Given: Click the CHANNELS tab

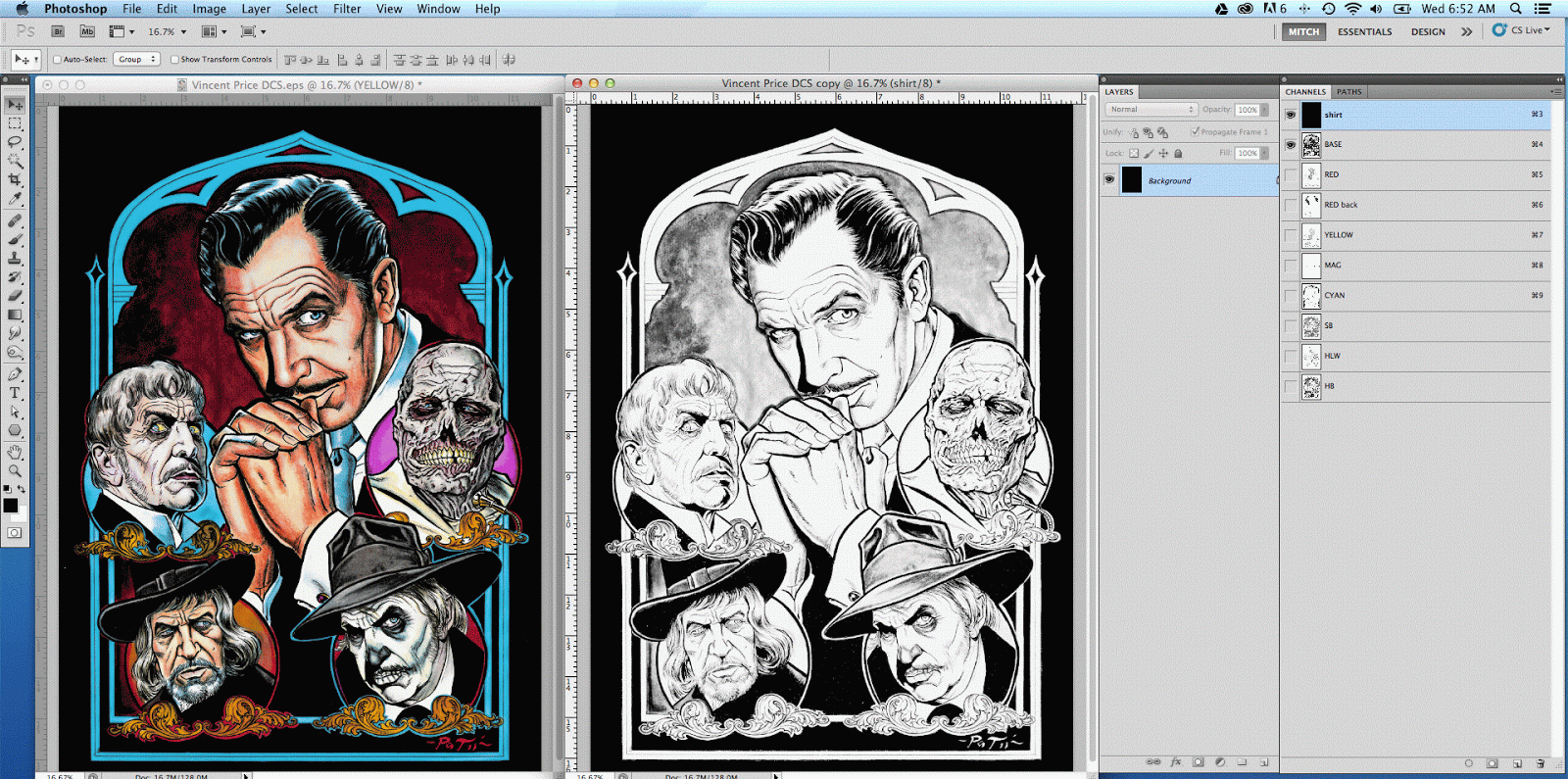Looking at the screenshot, I should [1305, 92].
